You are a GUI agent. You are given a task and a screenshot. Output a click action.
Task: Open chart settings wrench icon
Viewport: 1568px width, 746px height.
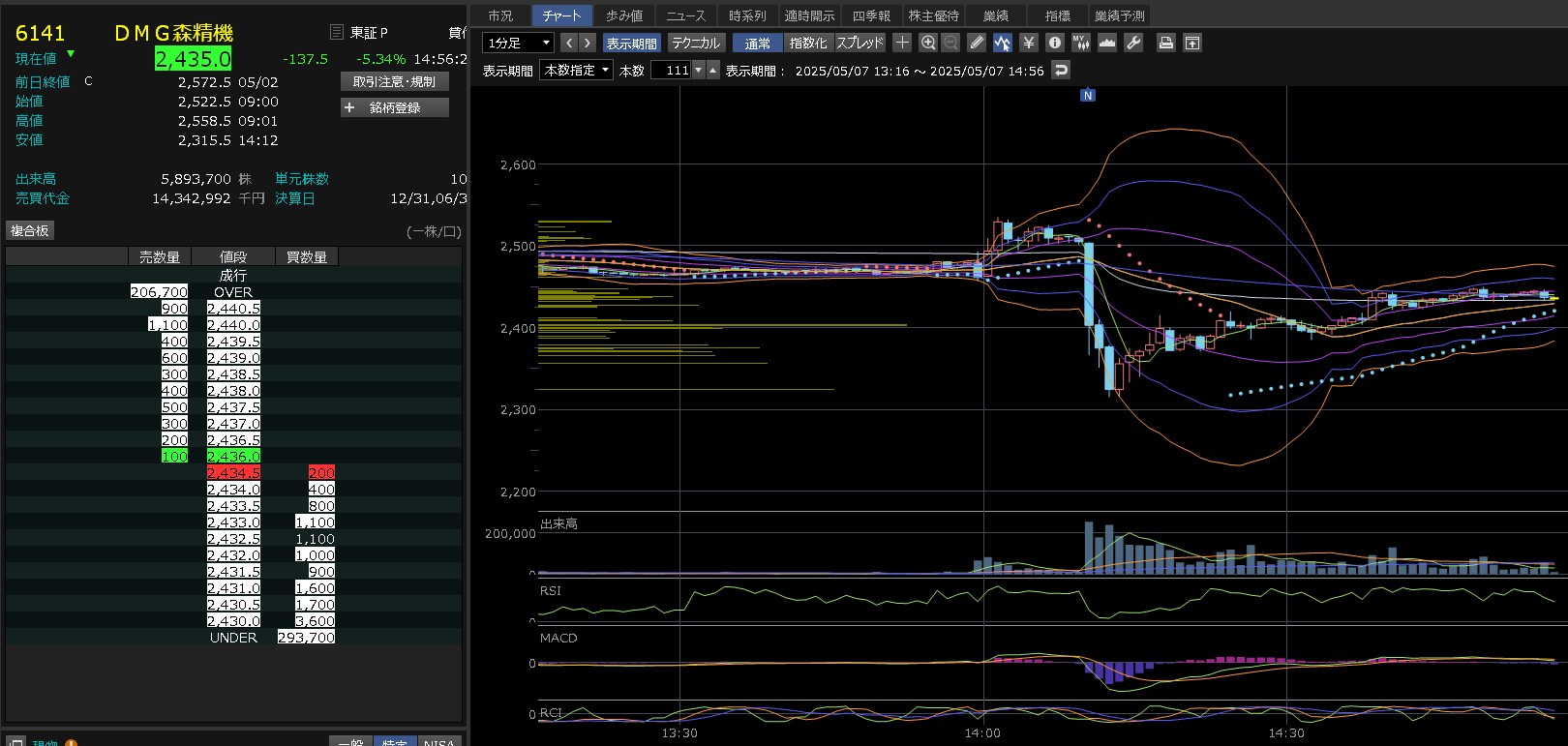click(x=1133, y=43)
